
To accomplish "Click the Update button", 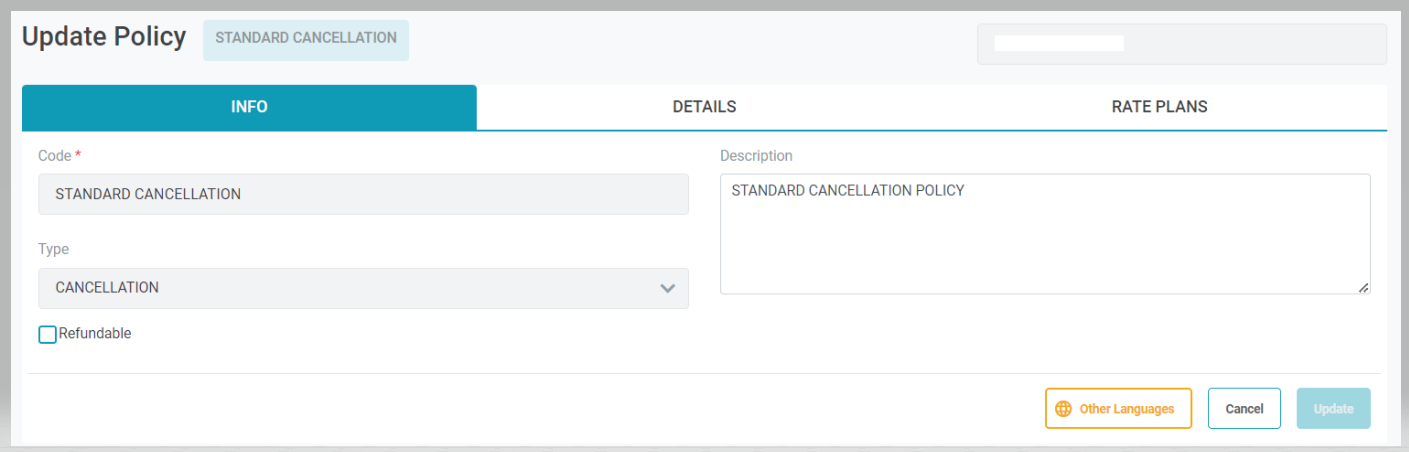I will point(1333,409).
